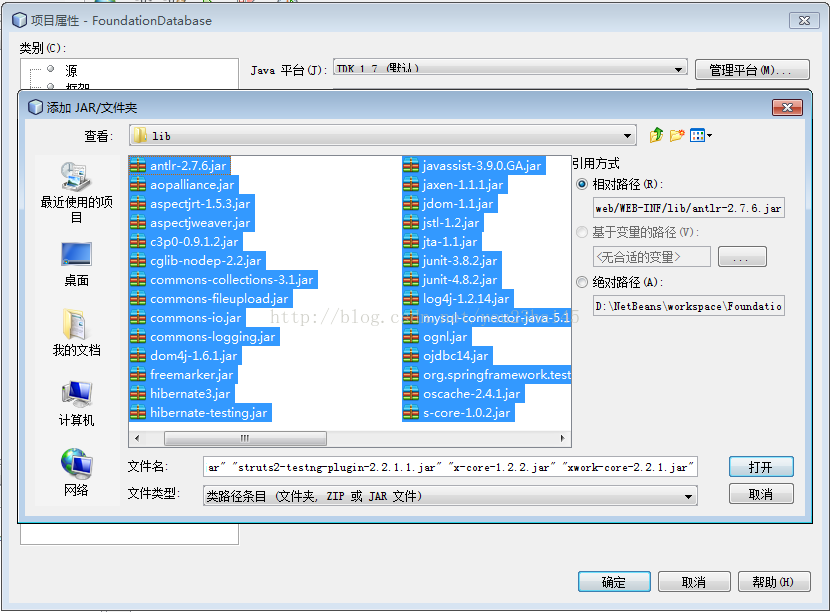The height and width of the screenshot is (612, 830).
Task: Select cglib-nodep-2.2.jar
Action: coord(197,261)
